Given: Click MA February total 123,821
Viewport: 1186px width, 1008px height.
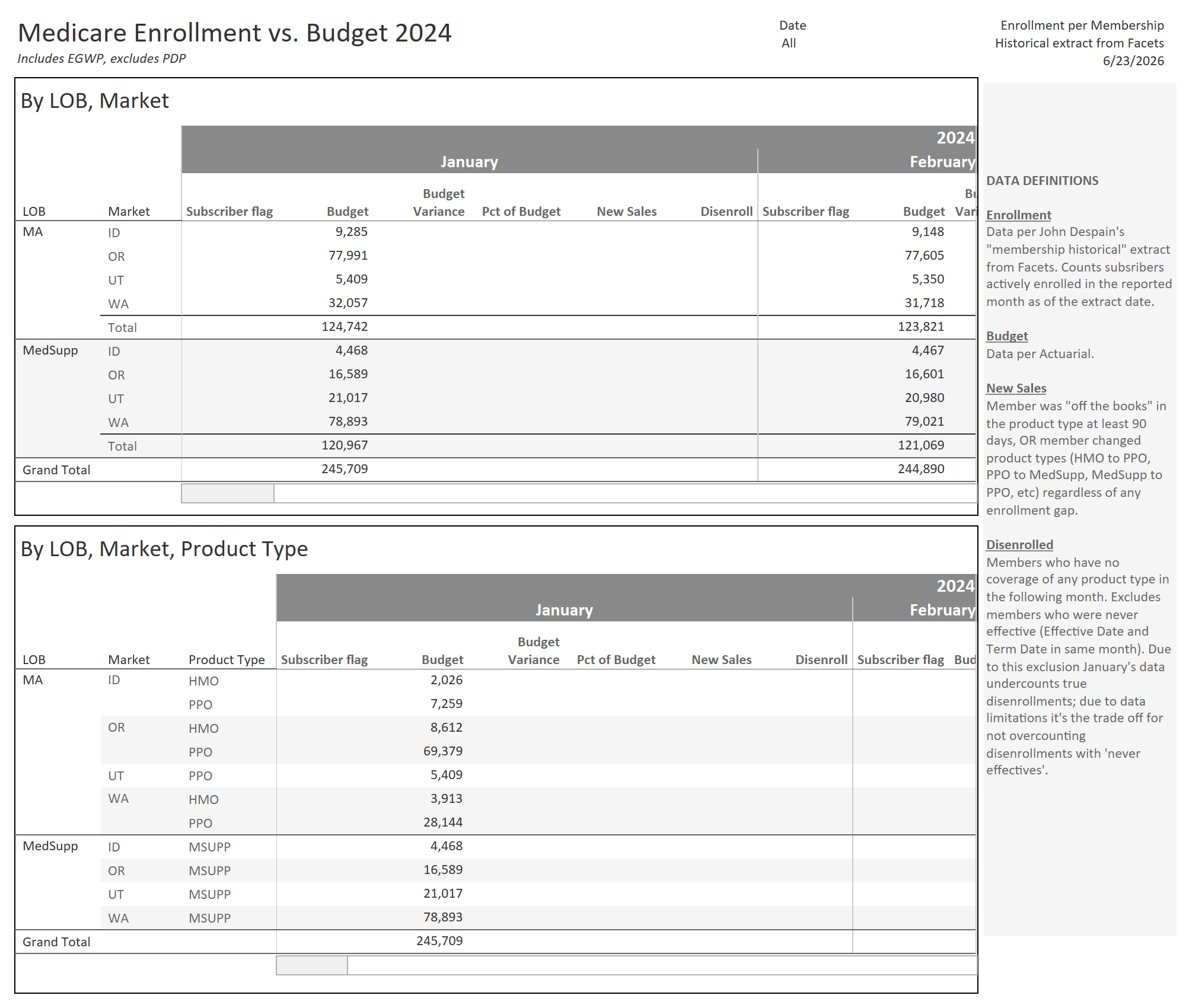Looking at the screenshot, I should click(x=921, y=327).
